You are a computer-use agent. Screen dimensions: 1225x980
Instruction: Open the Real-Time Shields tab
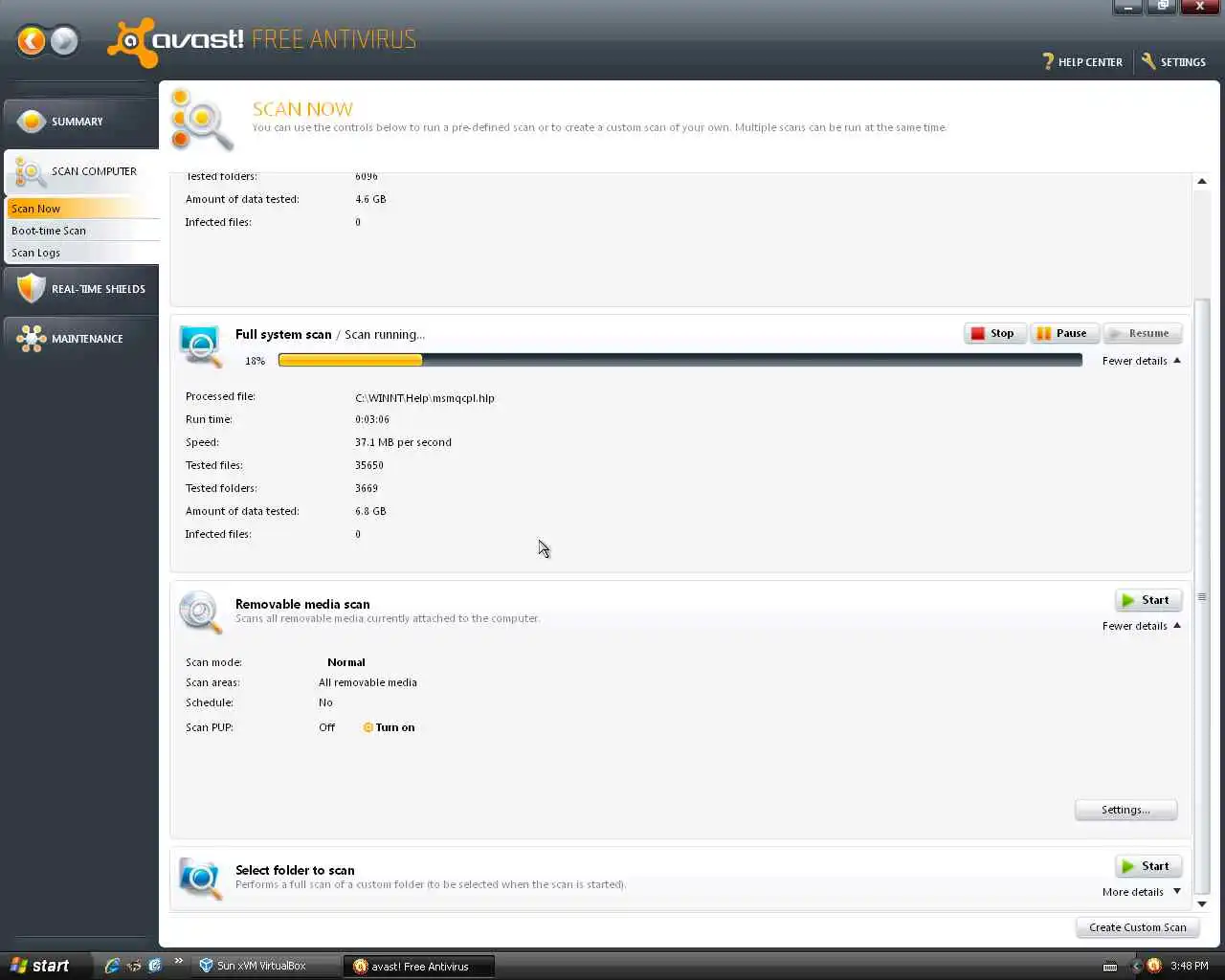[80, 288]
